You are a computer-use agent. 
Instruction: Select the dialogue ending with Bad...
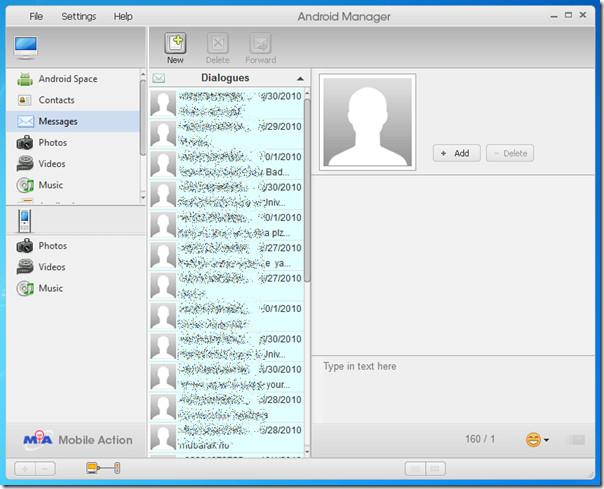click(226, 164)
